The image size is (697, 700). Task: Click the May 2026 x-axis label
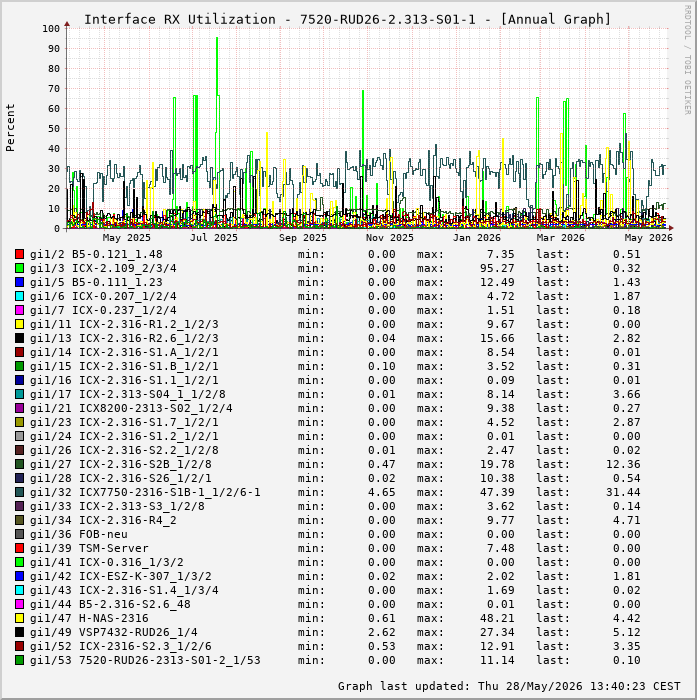tap(648, 238)
